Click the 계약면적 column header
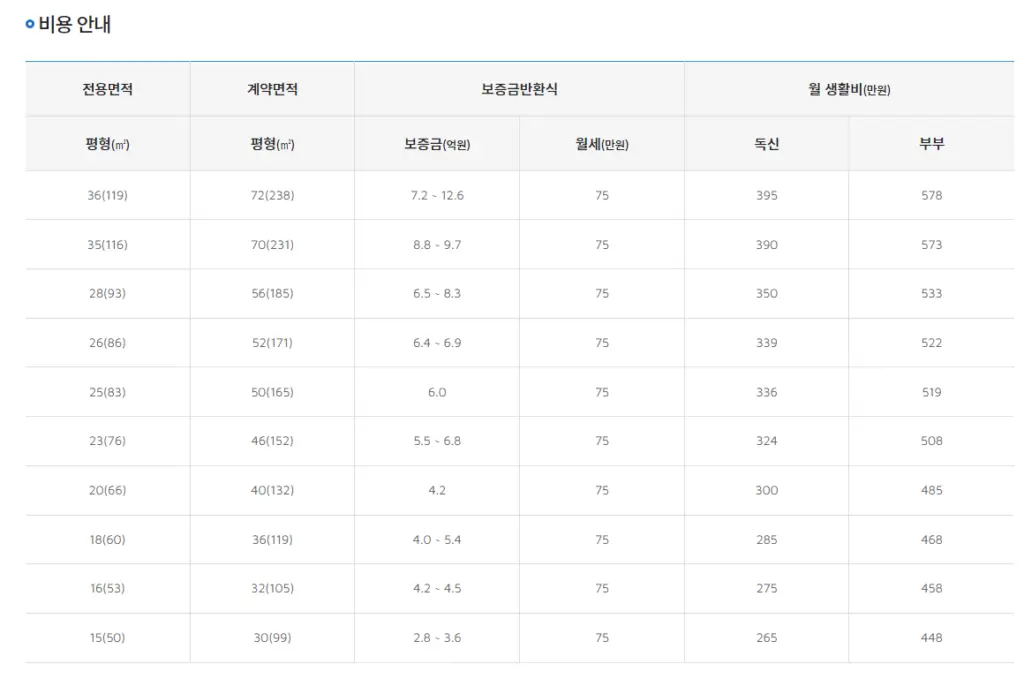 click(272, 89)
